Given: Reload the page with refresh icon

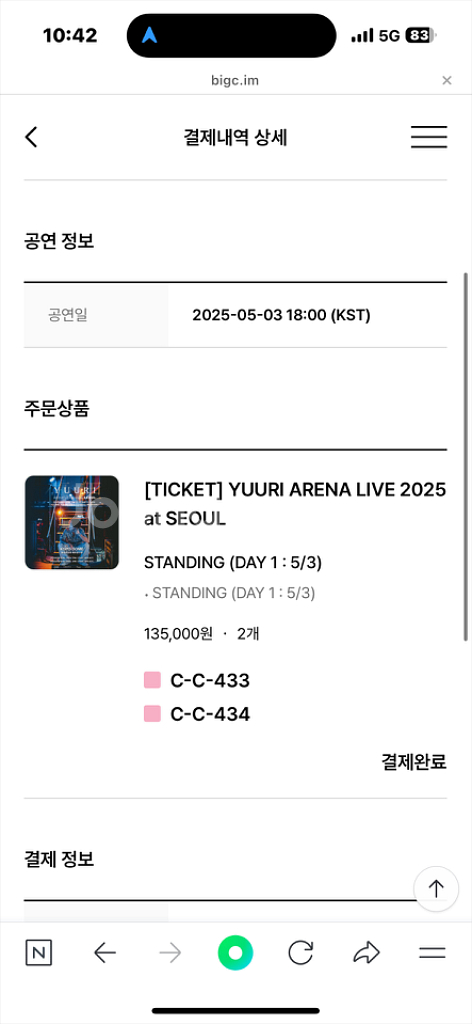Looking at the screenshot, I should [x=300, y=953].
